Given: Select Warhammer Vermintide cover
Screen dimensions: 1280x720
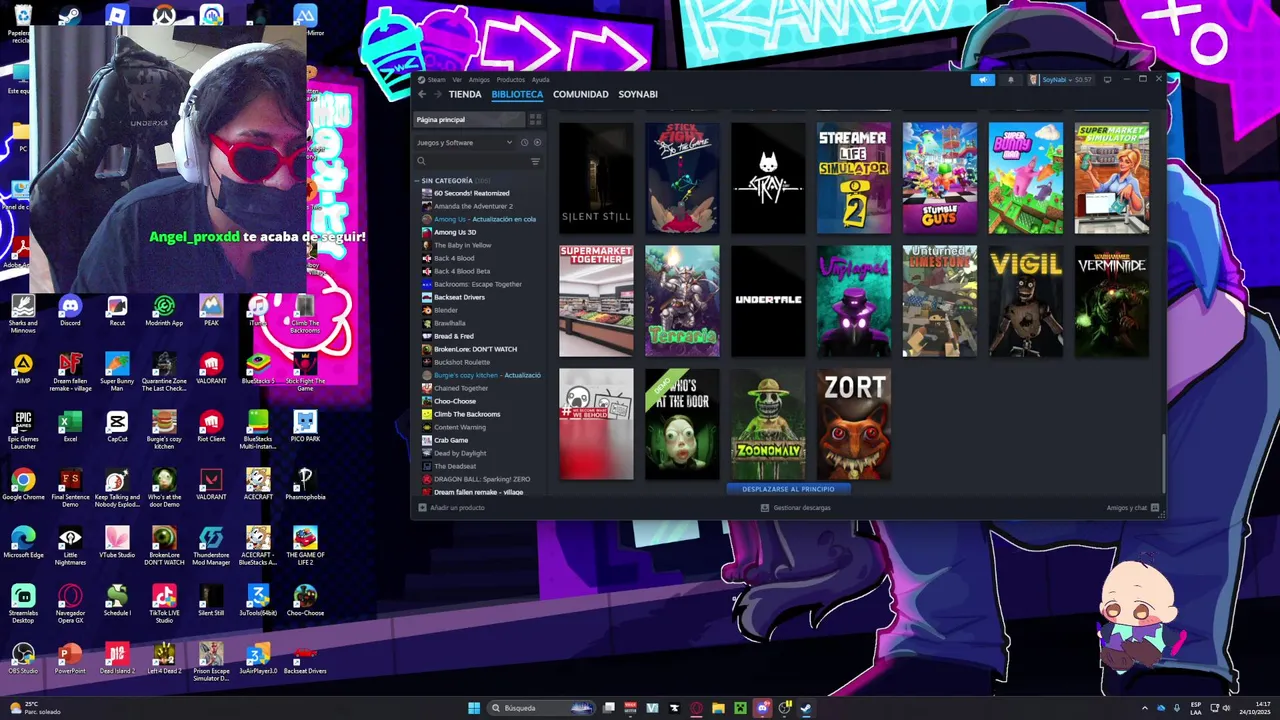Looking at the screenshot, I should 1112,301.
